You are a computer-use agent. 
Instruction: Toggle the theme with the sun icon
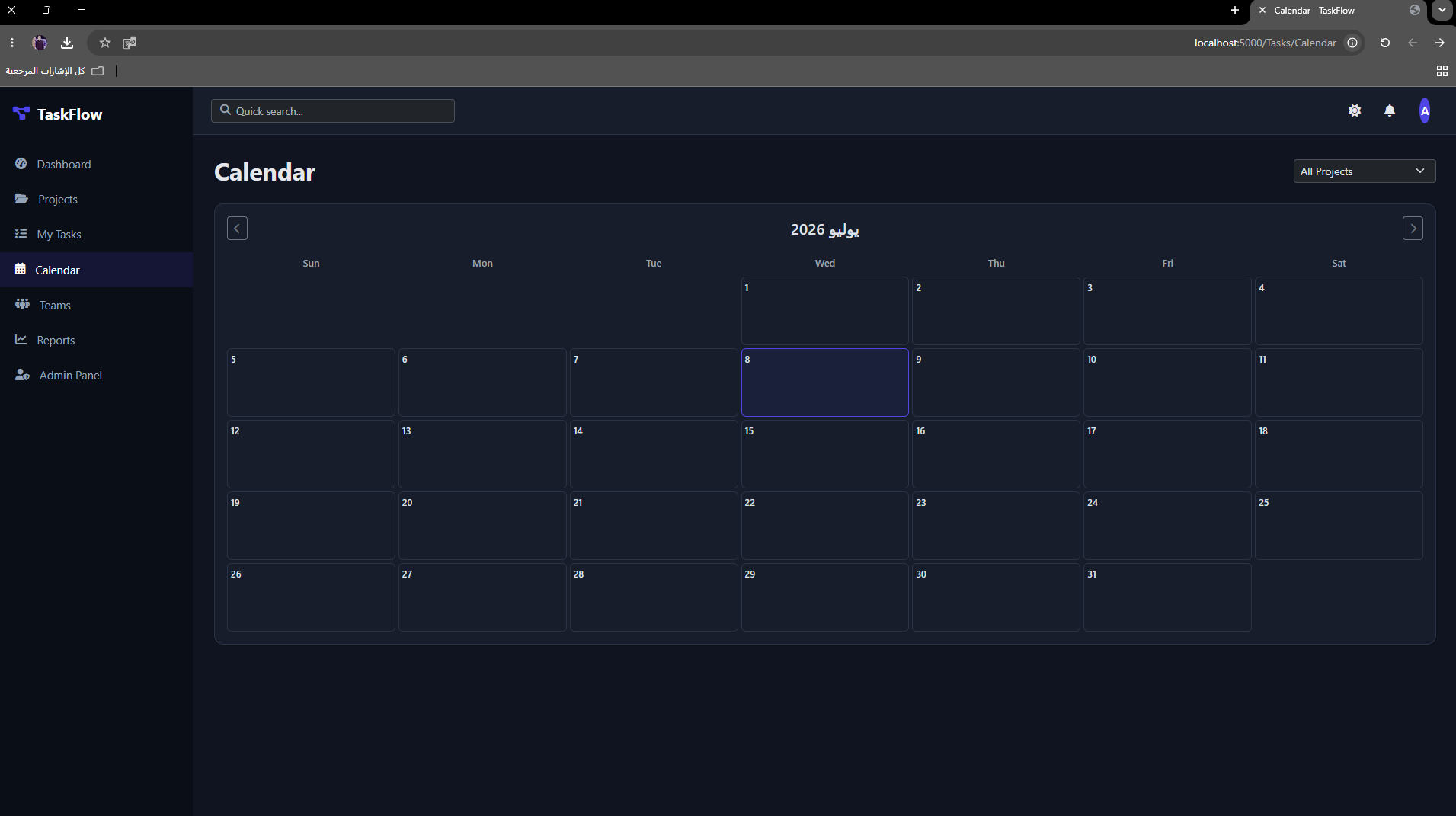pos(1355,110)
